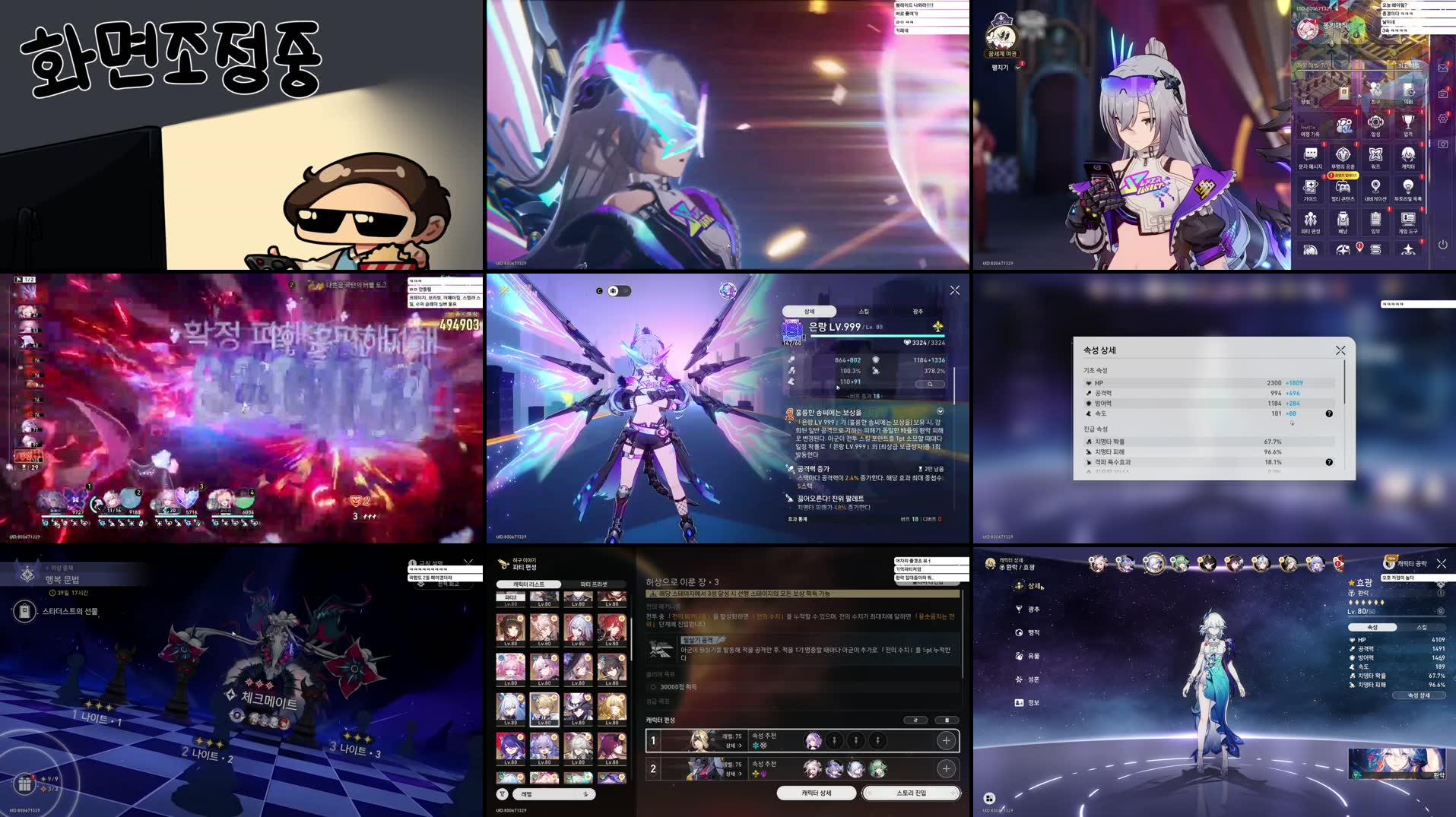Open 행적 menu in 효광 detail sidebar
1456x817 pixels.
coord(1028,633)
